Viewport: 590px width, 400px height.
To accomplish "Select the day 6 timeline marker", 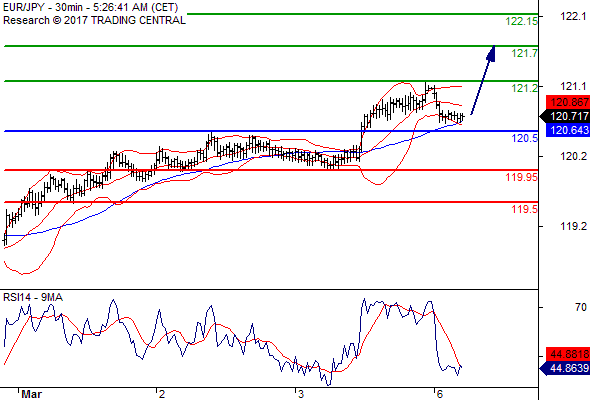I will point(439,394).
